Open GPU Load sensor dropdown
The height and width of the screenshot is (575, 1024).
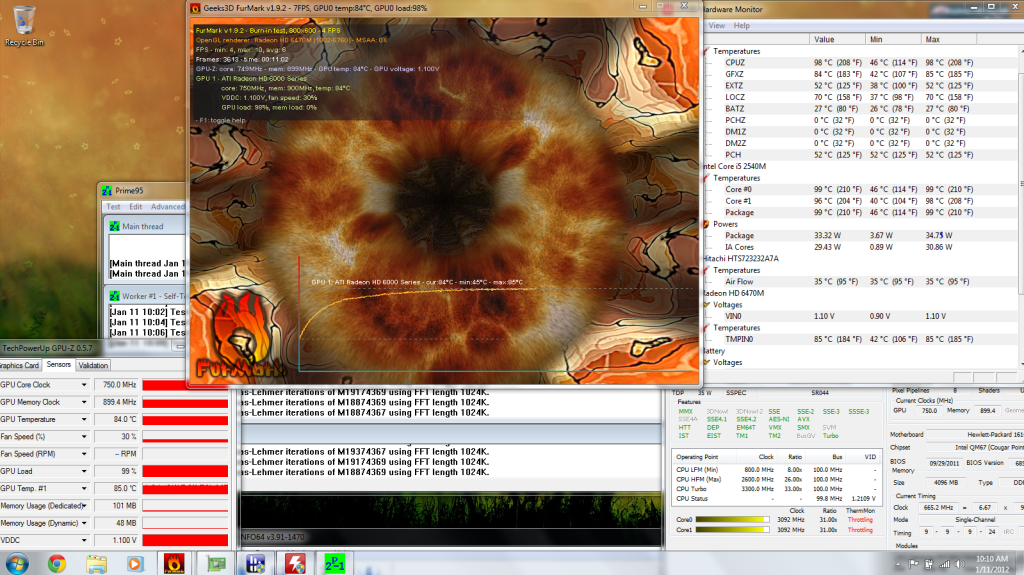(x=84, y=471)
